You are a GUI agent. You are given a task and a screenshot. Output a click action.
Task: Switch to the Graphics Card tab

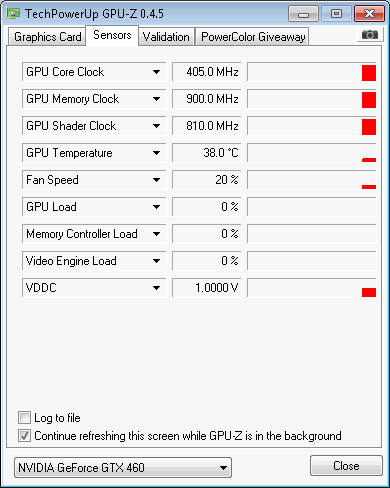[x=47, y=36]
